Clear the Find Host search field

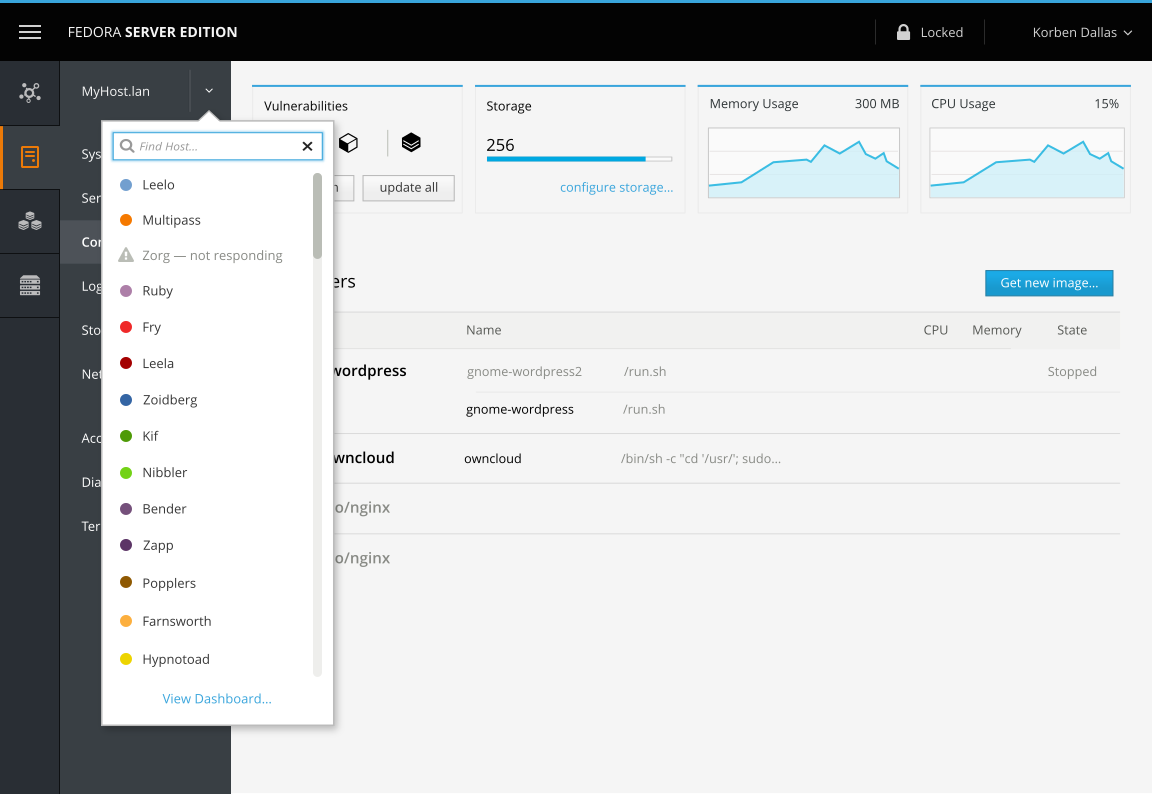pyautogui.click(x=307, y=146)
